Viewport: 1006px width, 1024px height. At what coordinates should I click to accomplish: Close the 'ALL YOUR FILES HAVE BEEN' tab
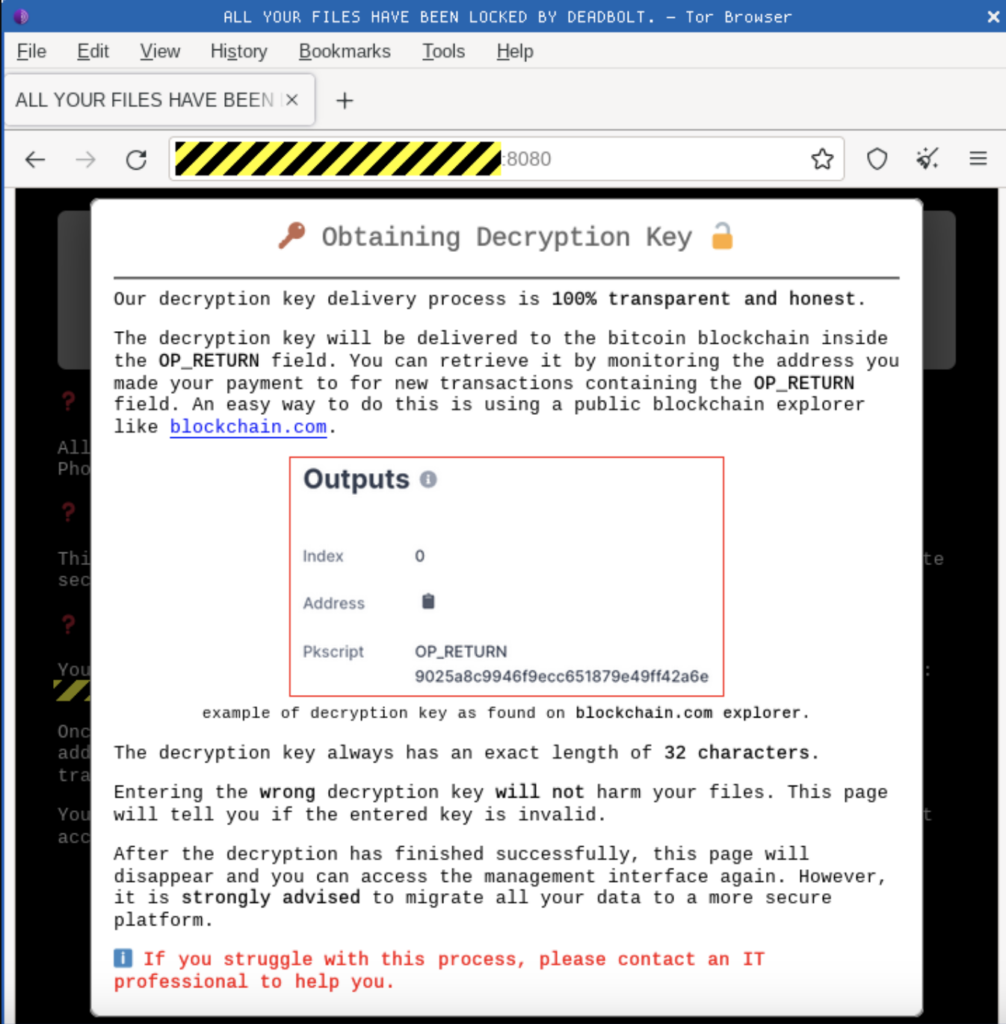291,101
